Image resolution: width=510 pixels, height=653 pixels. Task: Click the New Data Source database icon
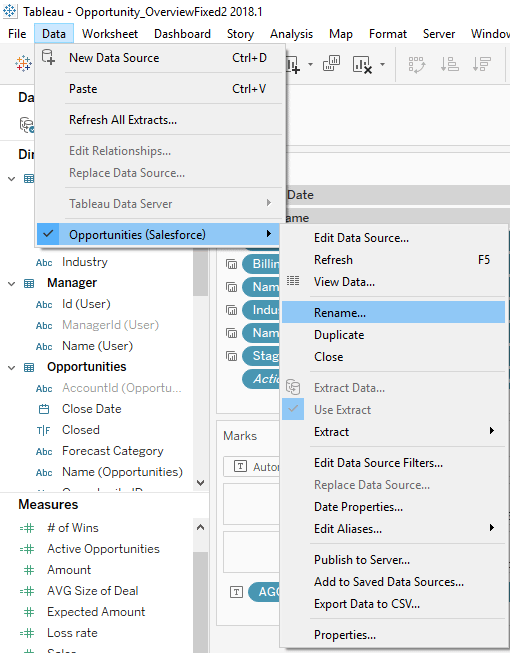tap(48, 57)
